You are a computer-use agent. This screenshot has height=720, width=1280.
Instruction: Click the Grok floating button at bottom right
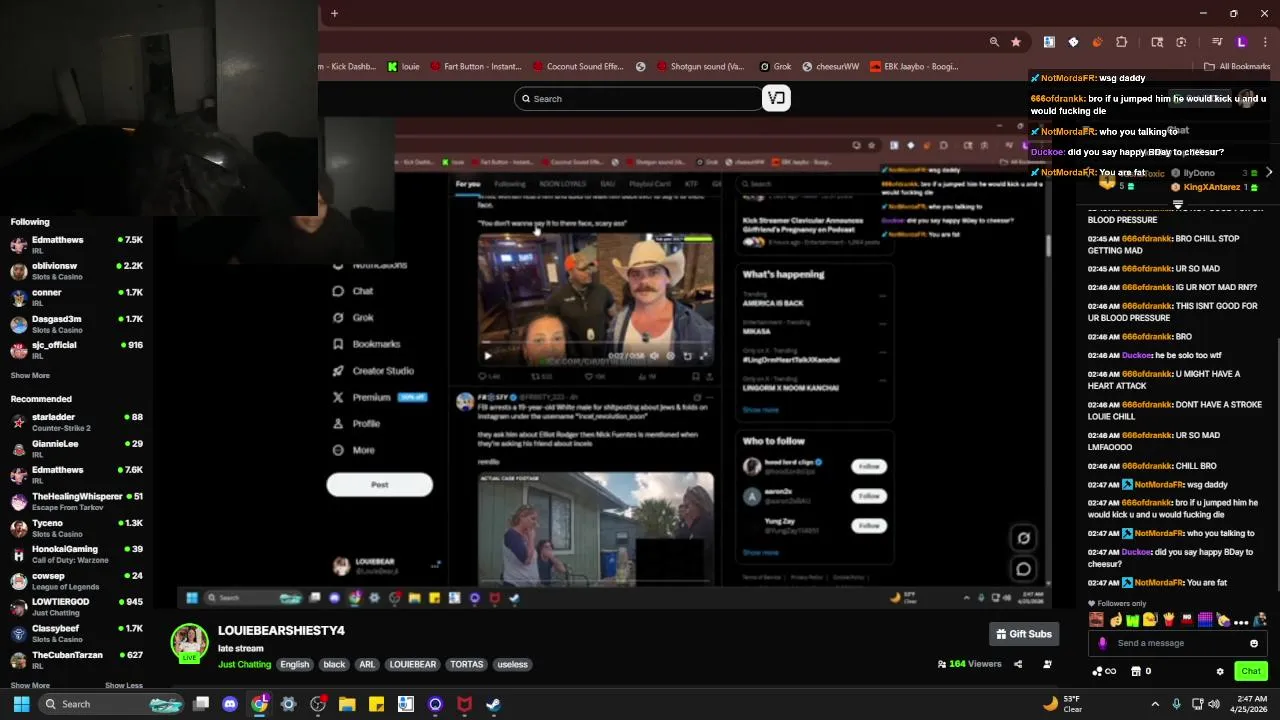click(x=1023, y=538)
